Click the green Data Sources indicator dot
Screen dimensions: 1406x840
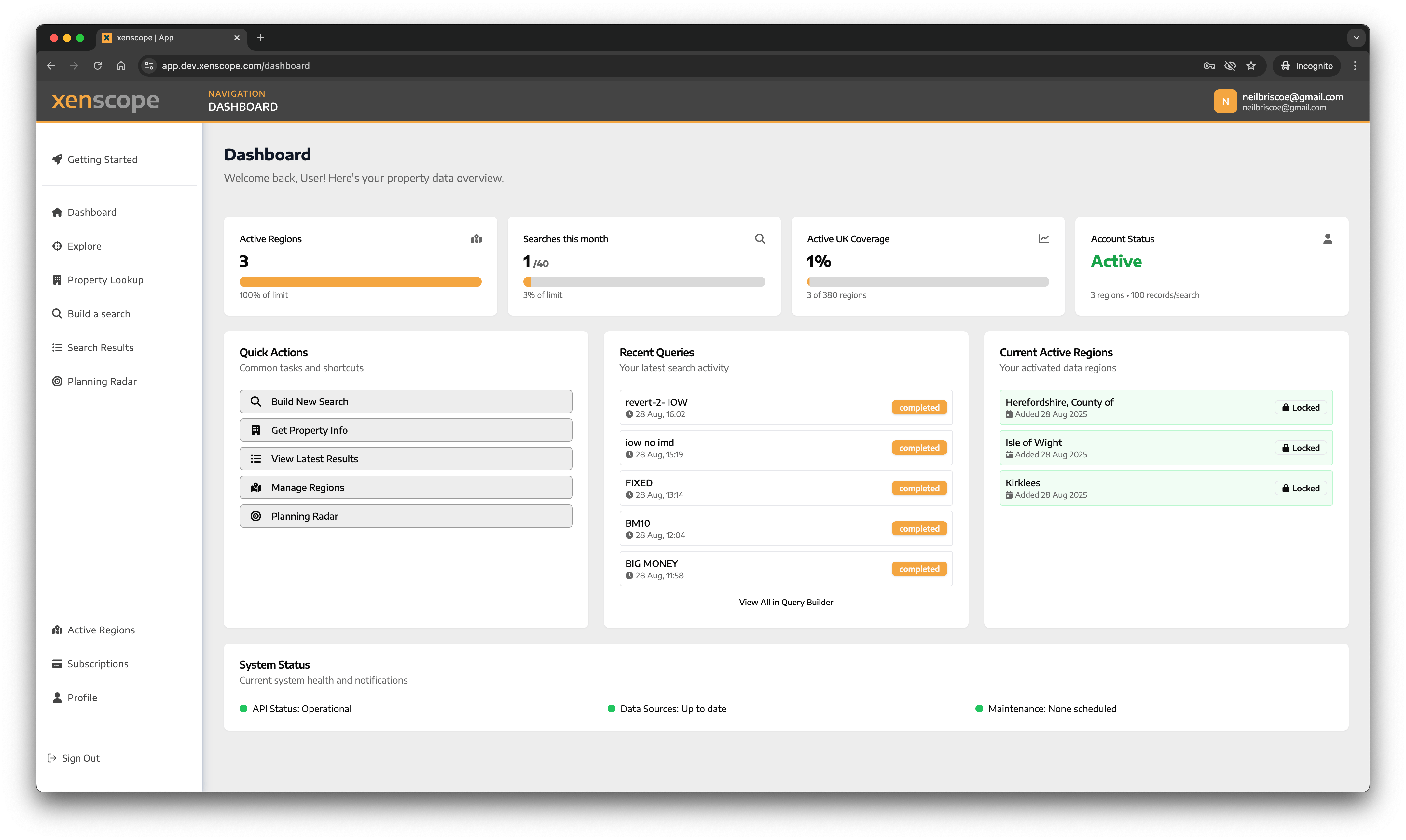[x=611, y=709]
